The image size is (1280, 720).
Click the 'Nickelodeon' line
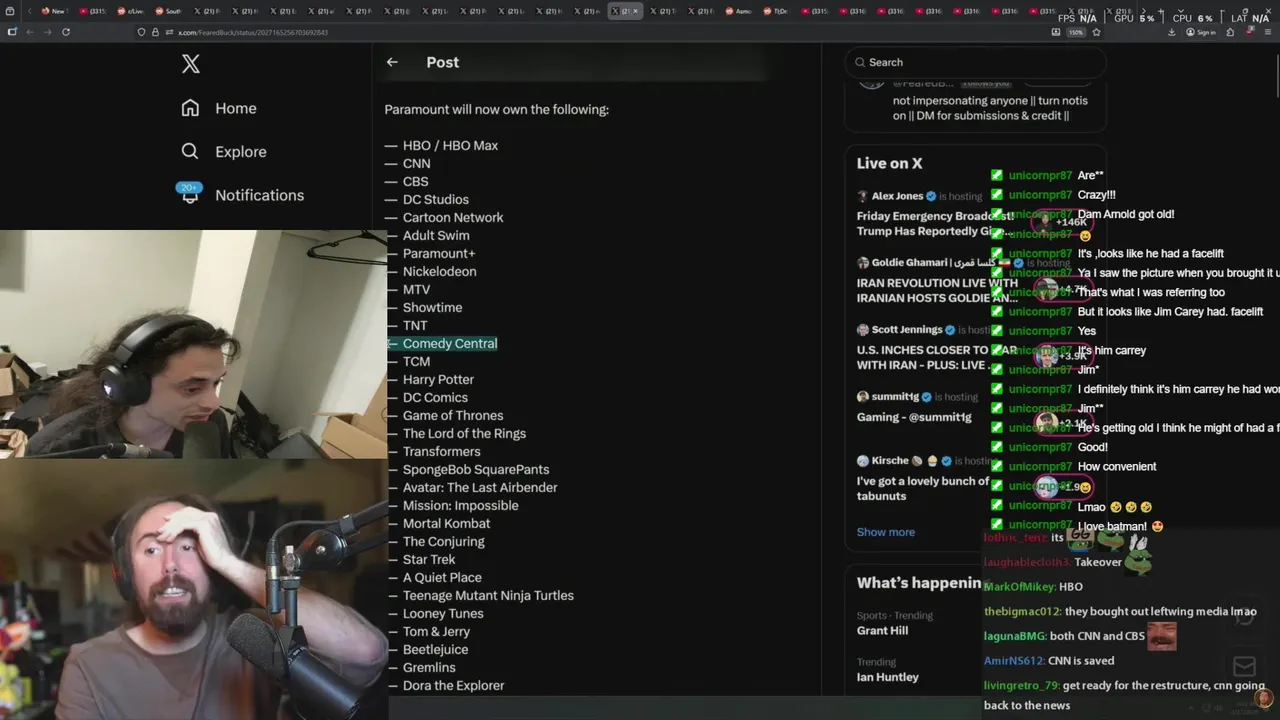(x=439, y=271)
